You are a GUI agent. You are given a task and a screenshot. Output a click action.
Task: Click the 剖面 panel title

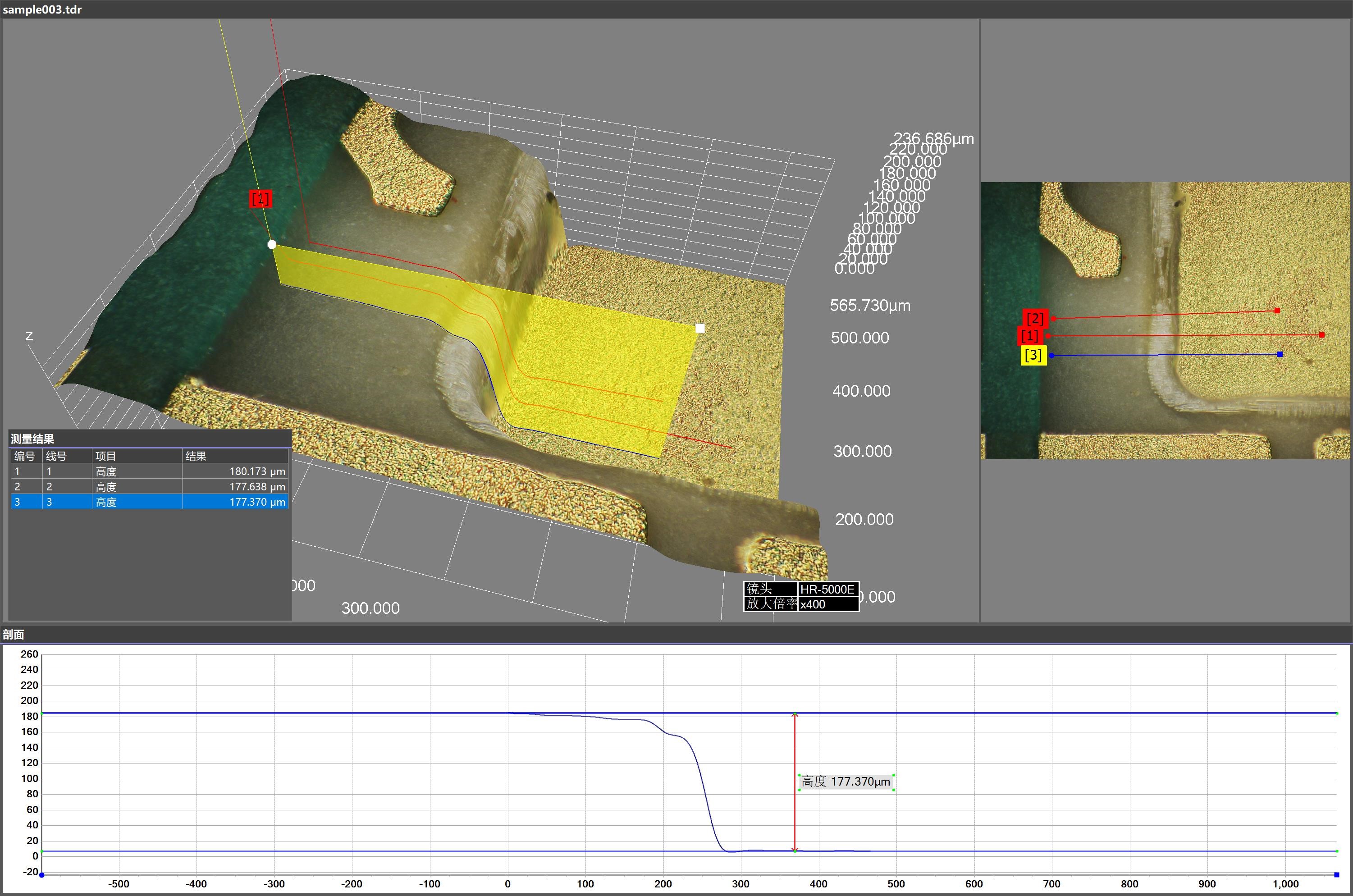[14, 634]
